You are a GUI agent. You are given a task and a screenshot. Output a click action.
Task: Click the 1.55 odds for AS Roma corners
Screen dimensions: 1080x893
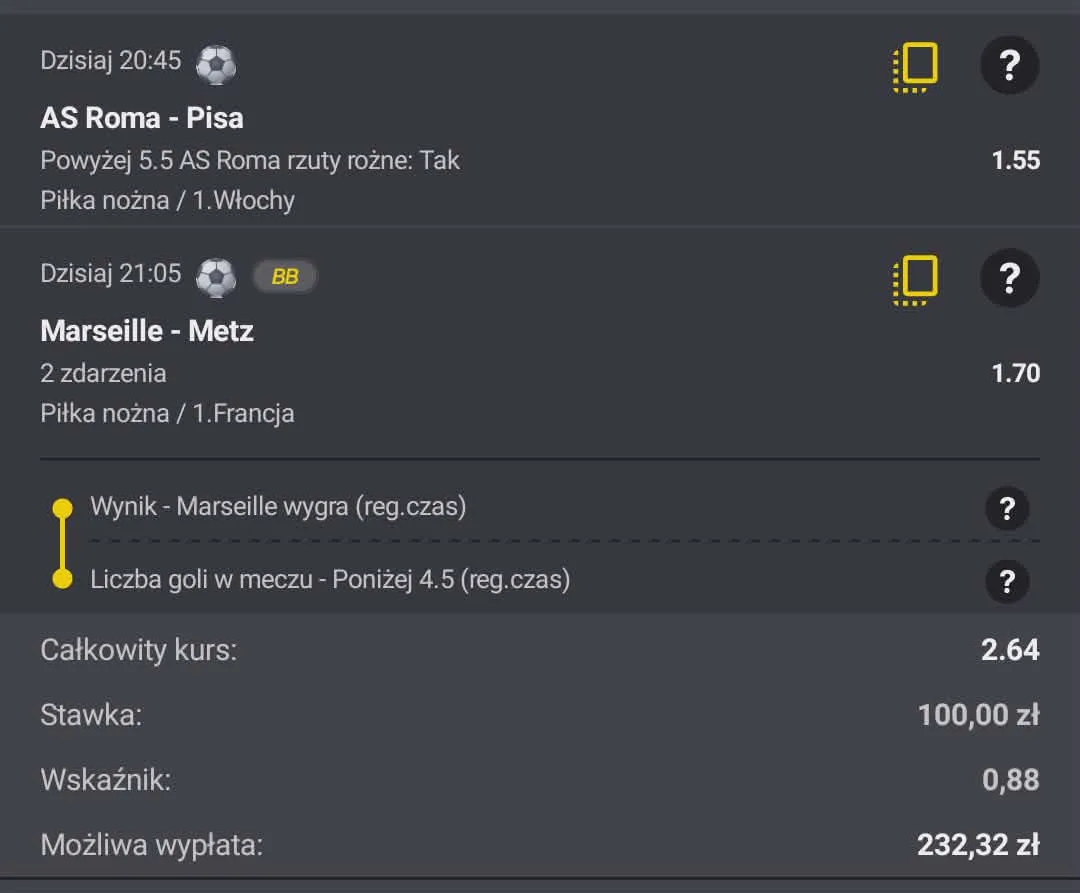(1017, 160)
